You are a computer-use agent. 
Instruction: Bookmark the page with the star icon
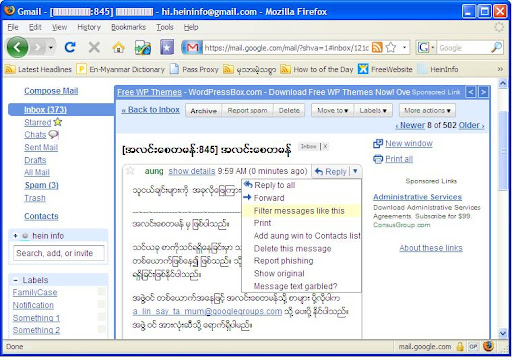pyautogui.click(x=391, y=48)
